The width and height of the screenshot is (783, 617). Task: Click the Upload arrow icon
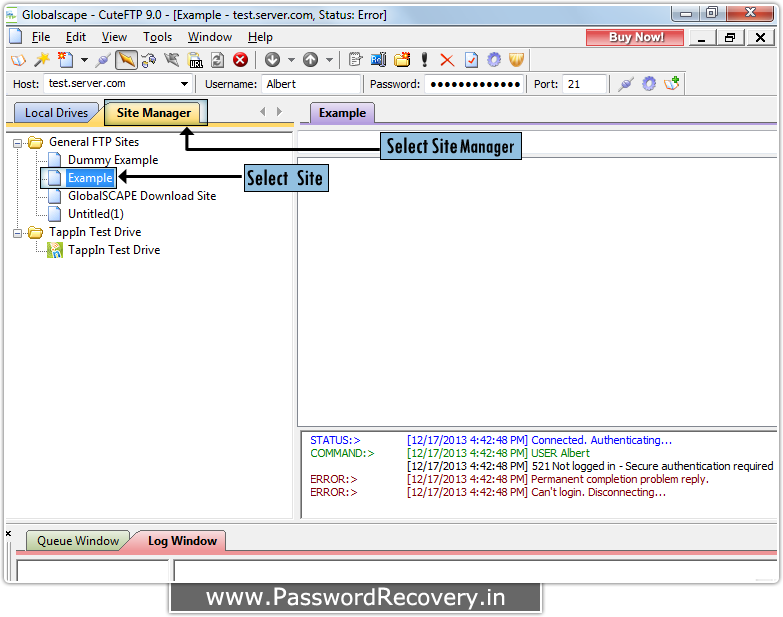point(311,60)
